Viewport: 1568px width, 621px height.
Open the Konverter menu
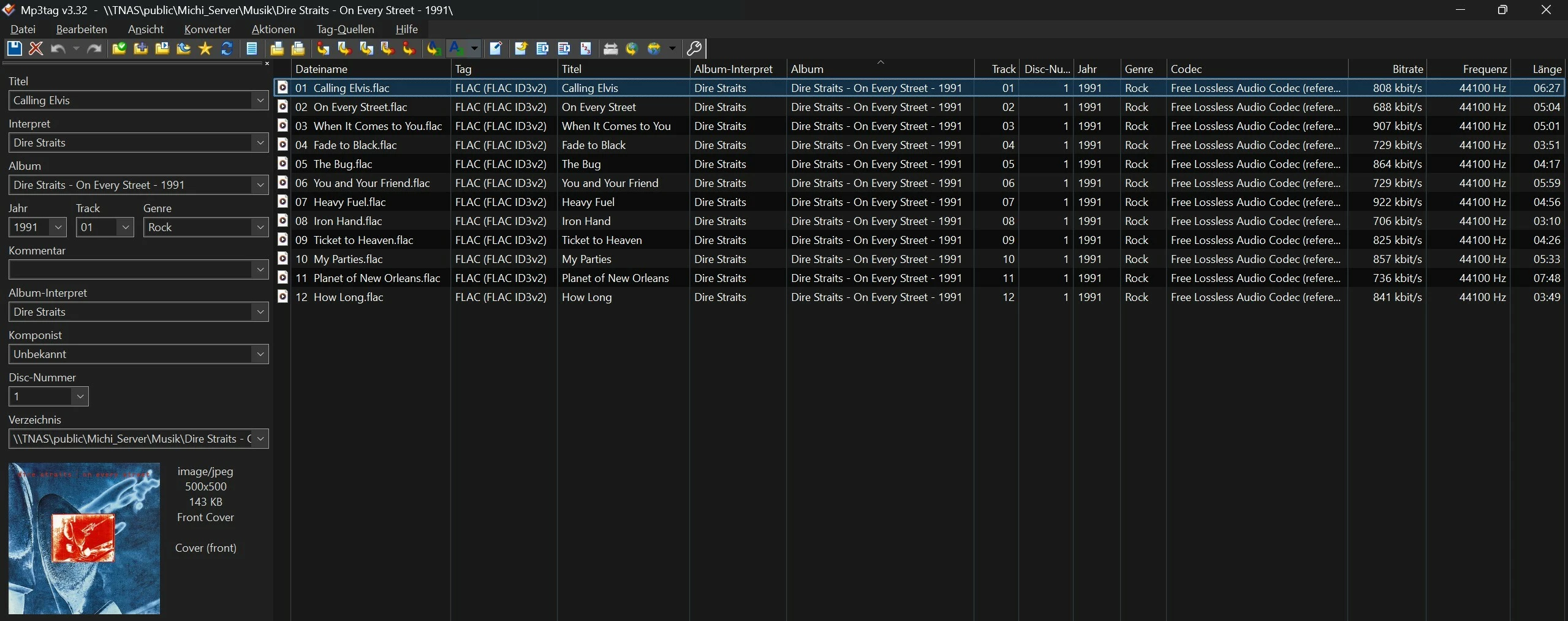pos(207,29)
